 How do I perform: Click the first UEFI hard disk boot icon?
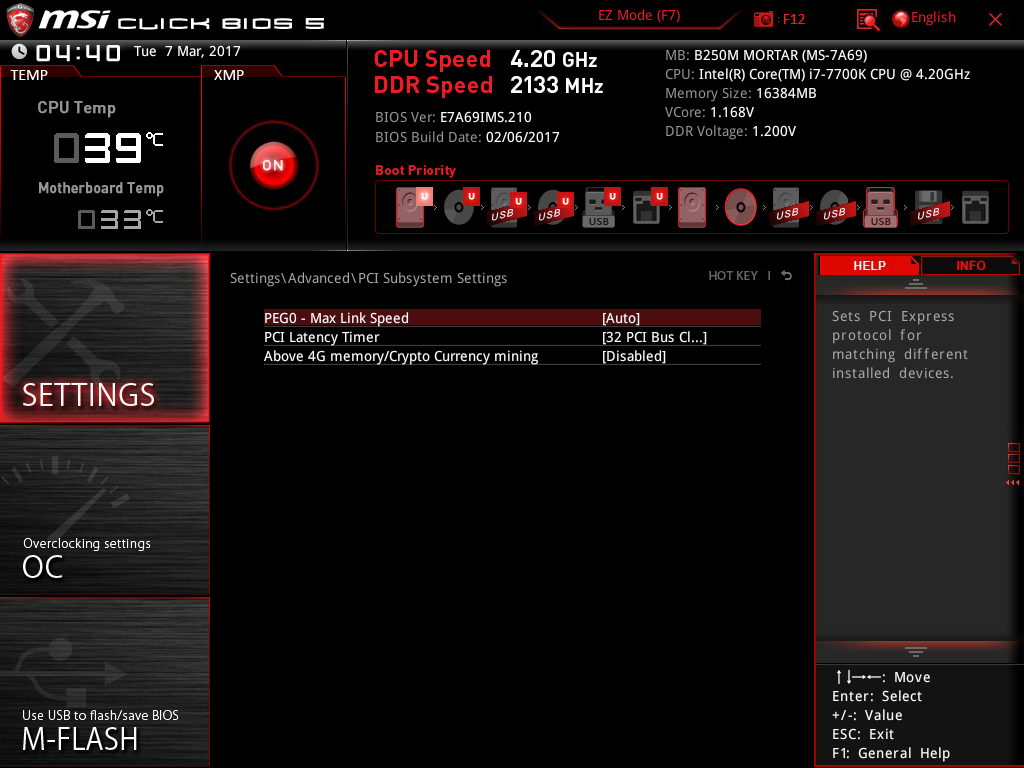[411, 208]
